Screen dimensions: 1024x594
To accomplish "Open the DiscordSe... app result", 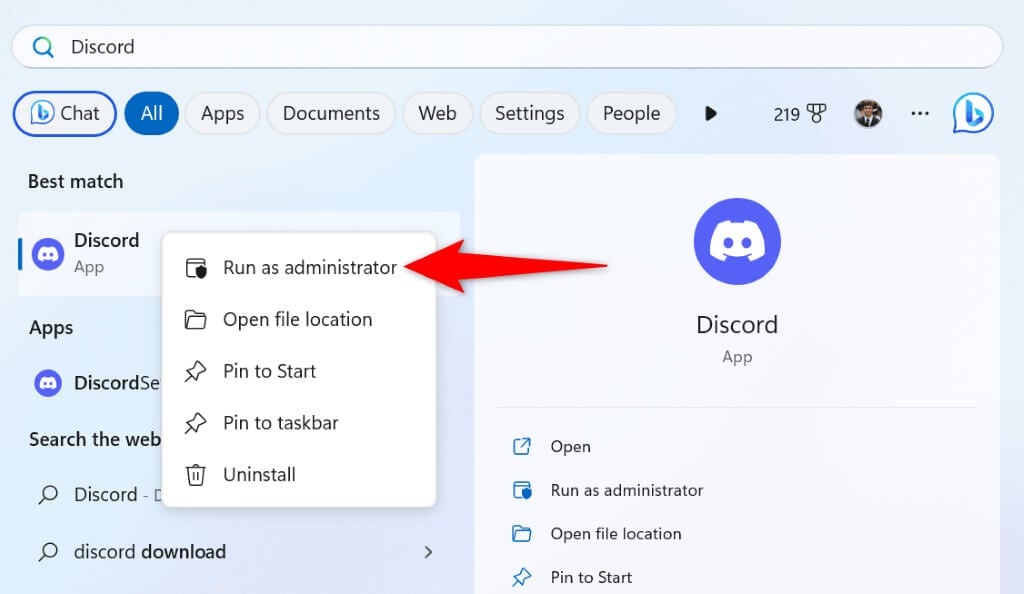I will coord(95,383).
